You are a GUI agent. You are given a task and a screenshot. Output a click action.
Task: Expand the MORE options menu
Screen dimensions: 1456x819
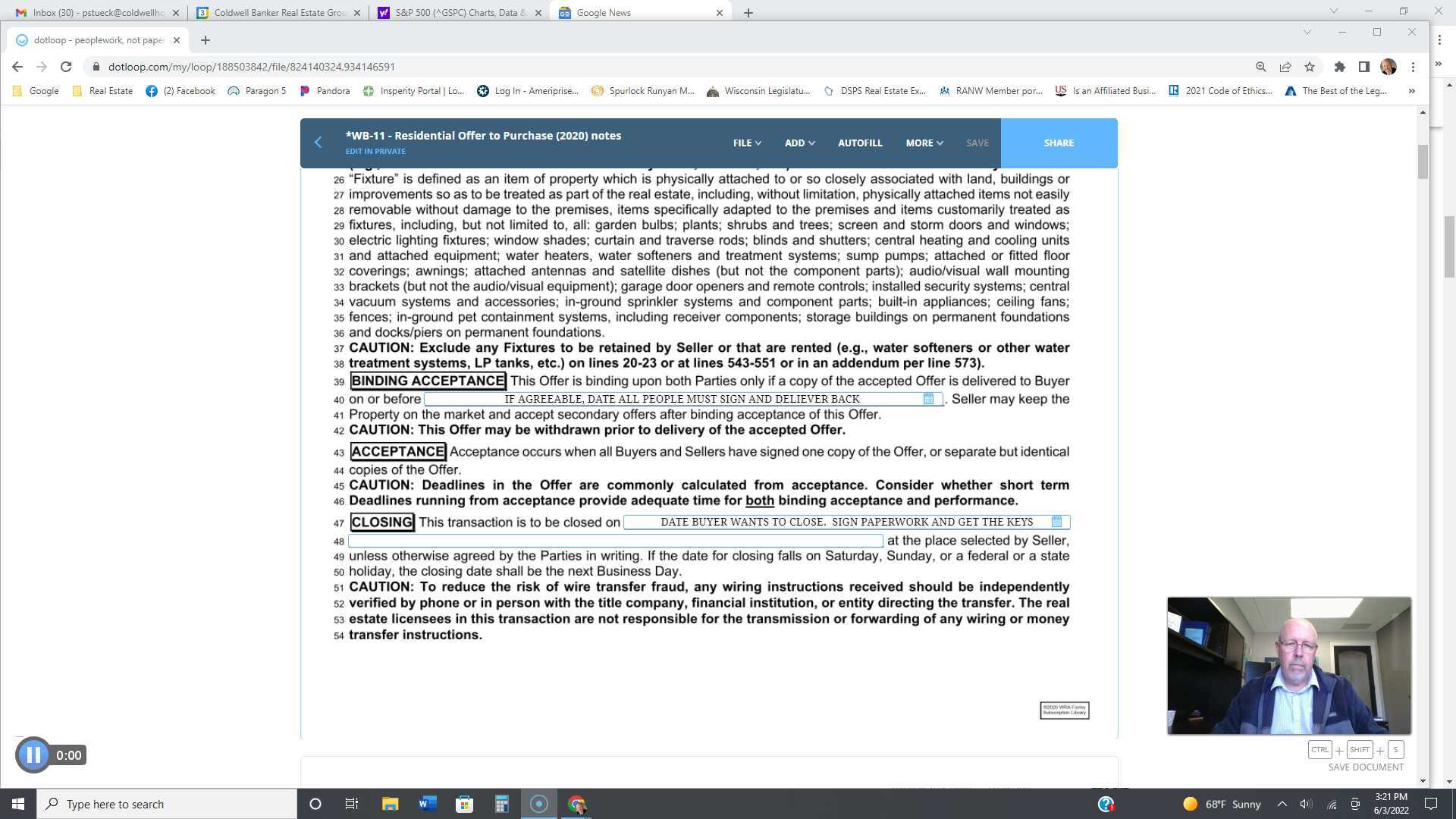pos(924,143)
